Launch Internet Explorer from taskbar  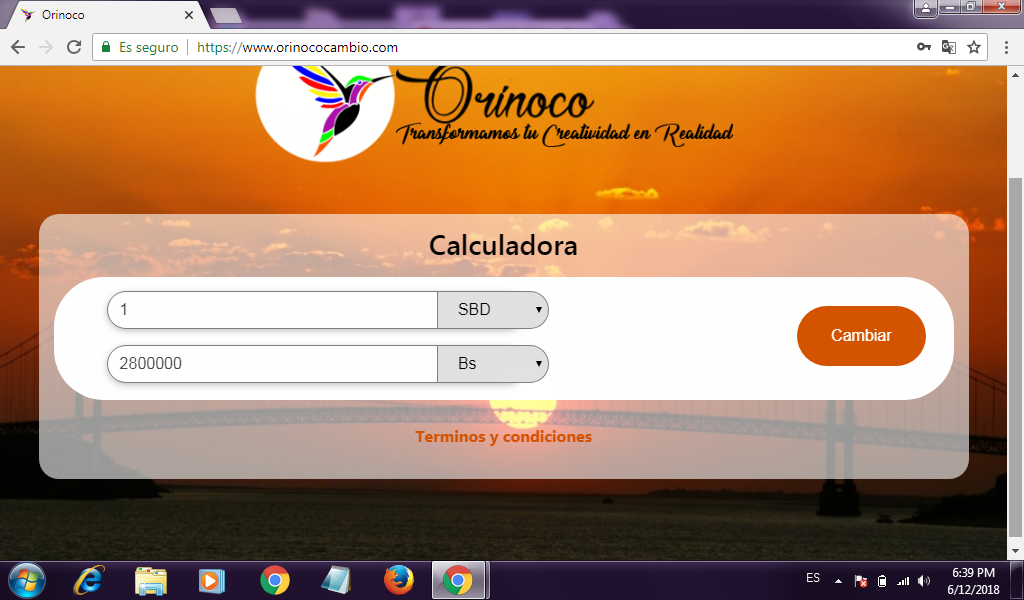click(89, 580)
